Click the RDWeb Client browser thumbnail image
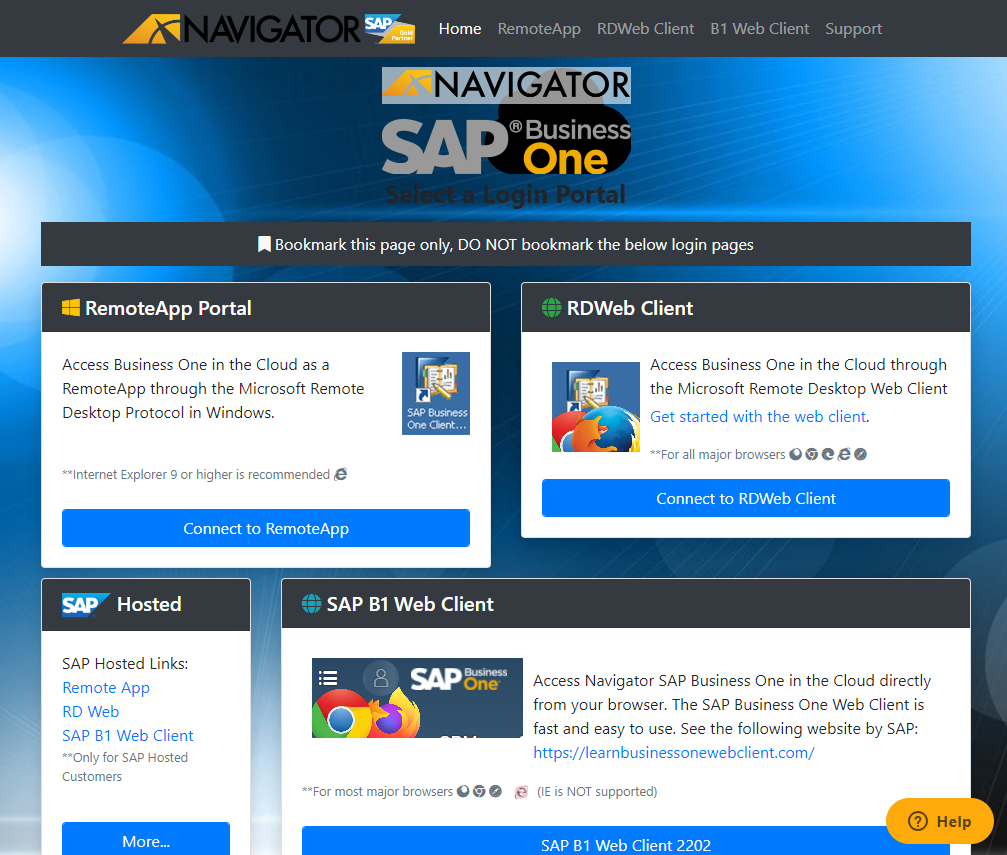 (x=596, y=407)
